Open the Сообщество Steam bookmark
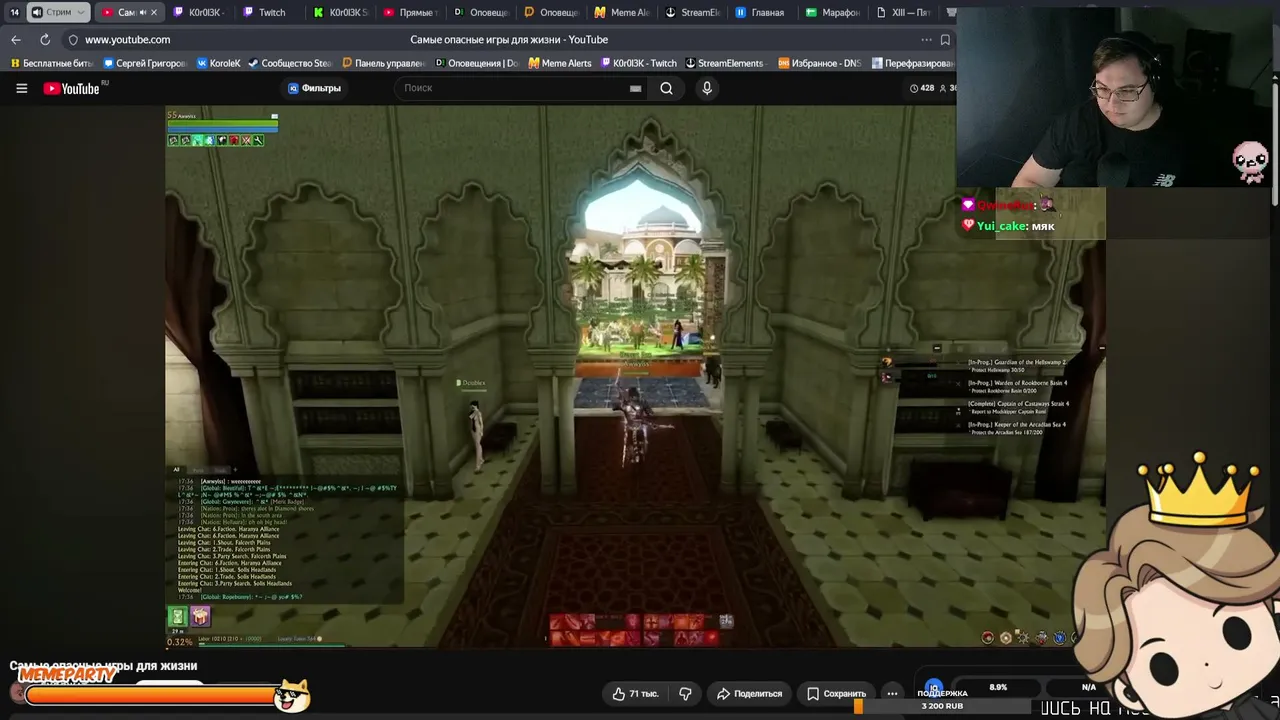Viewport: 1280px width, 720px height. click(x=289, y=63)
